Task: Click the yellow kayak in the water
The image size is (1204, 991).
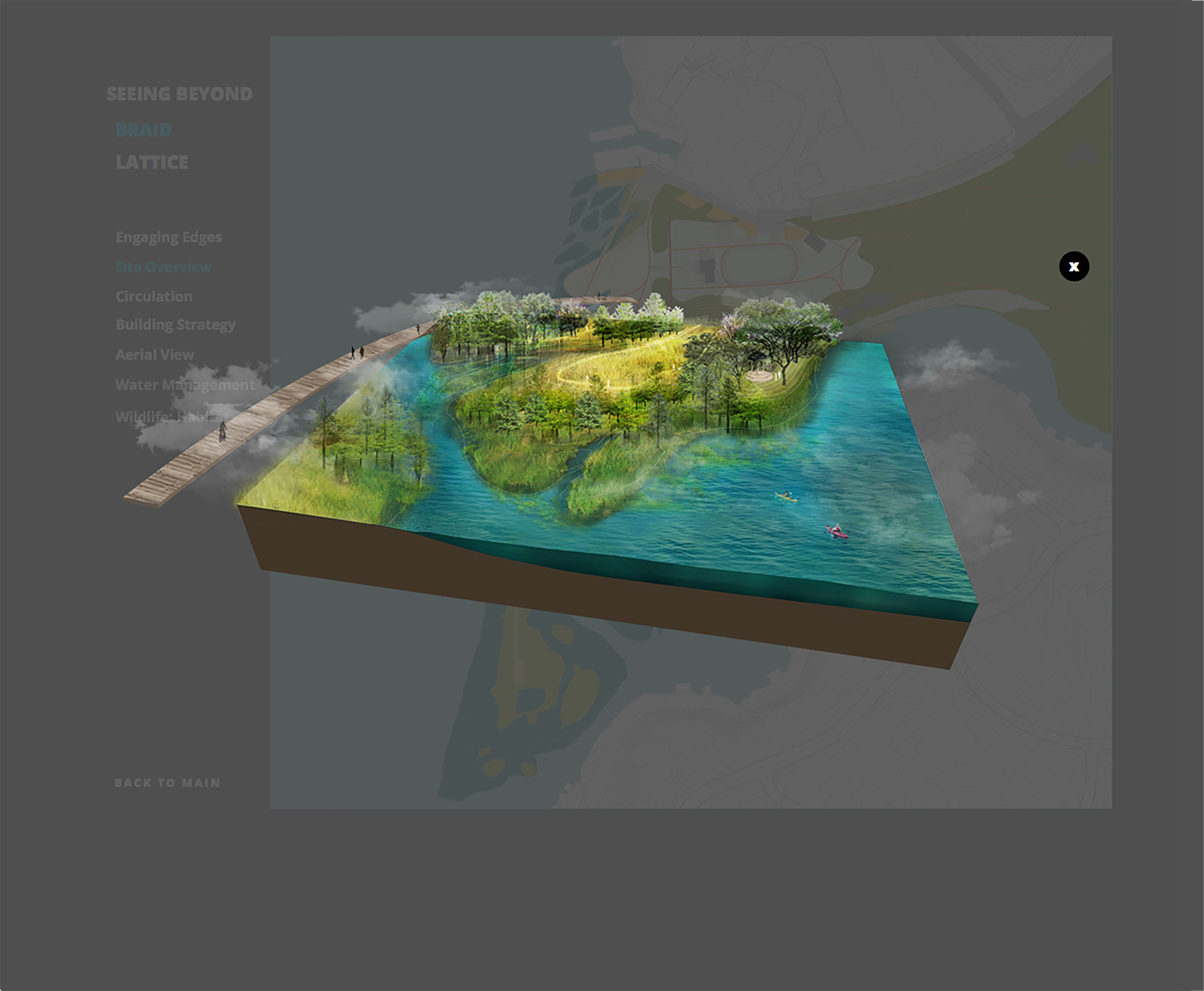Action: point(786,497)
